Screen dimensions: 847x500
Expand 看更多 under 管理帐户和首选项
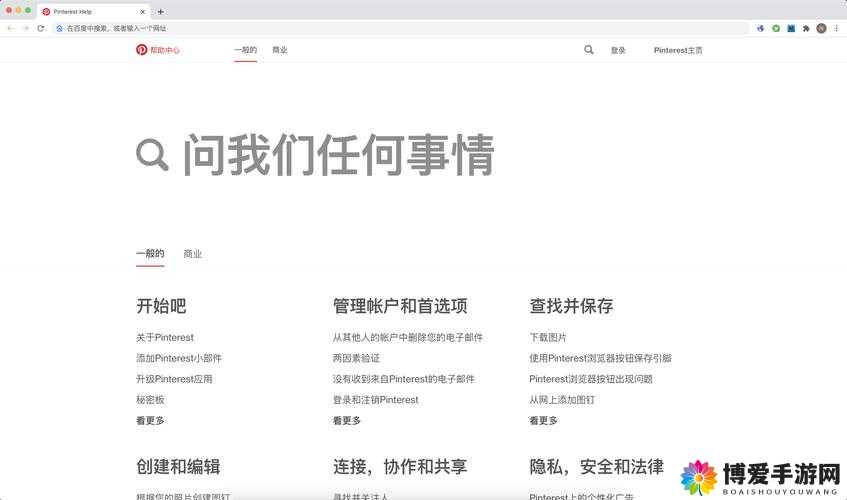(x=347, y=421)
